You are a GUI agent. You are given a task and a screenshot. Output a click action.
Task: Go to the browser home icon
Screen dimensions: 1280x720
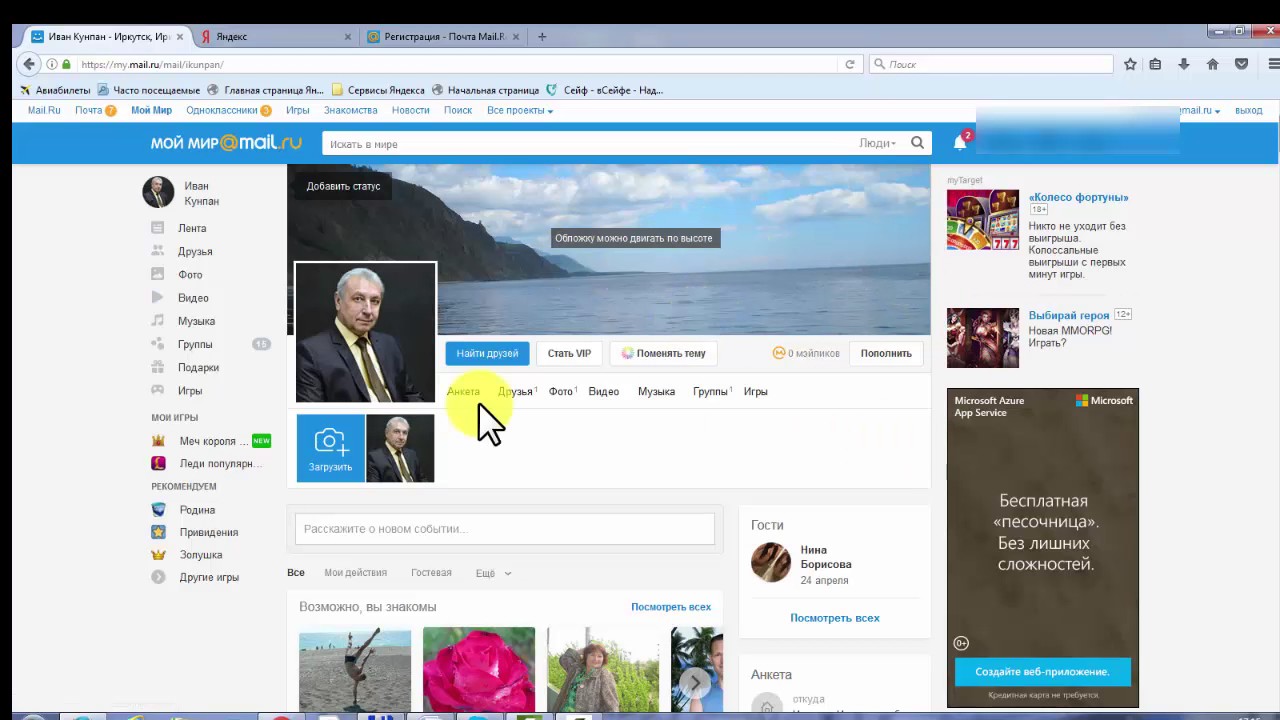[1212, 64]
